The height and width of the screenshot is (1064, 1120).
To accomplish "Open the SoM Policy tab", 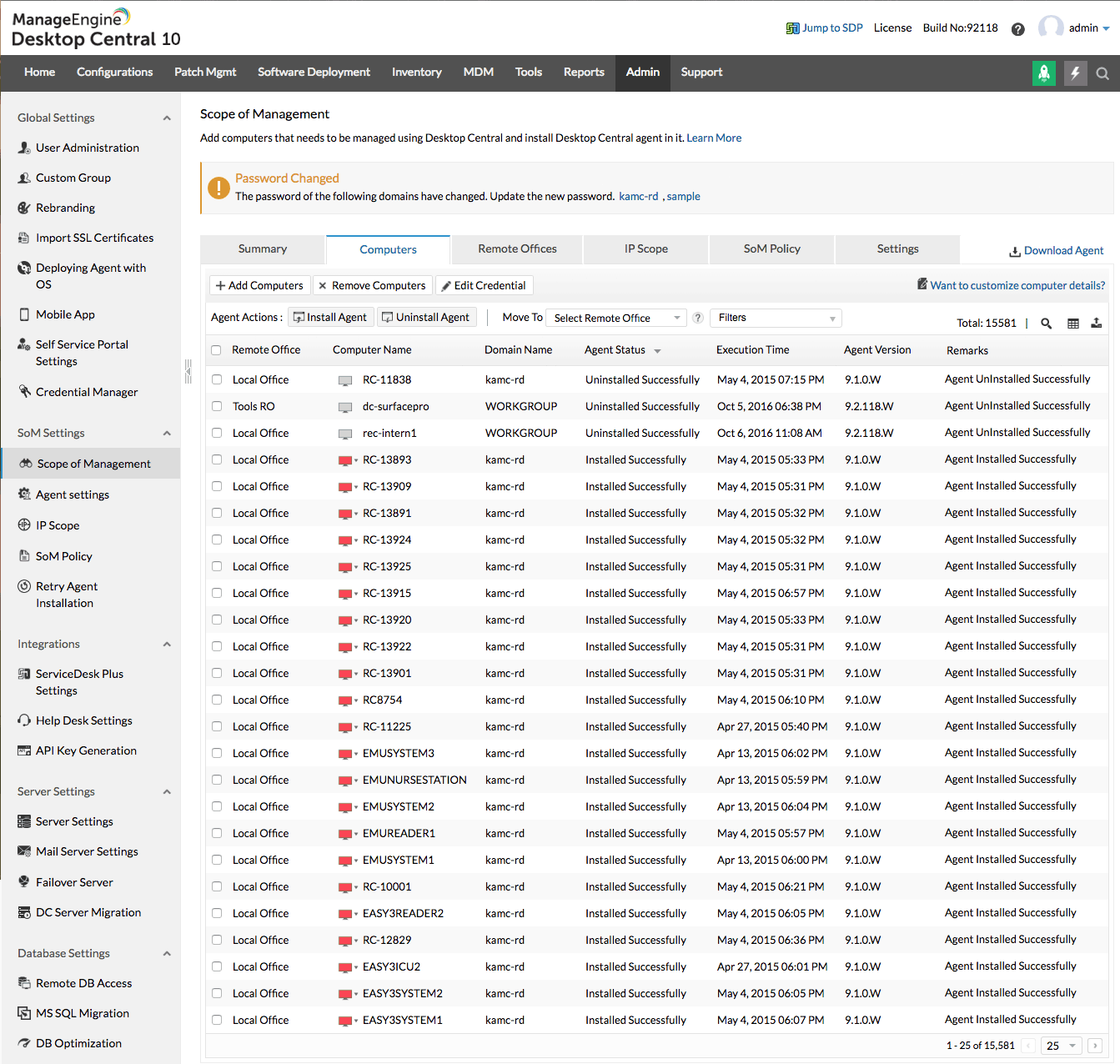I will pyautogui.click(x=772, y=249).
